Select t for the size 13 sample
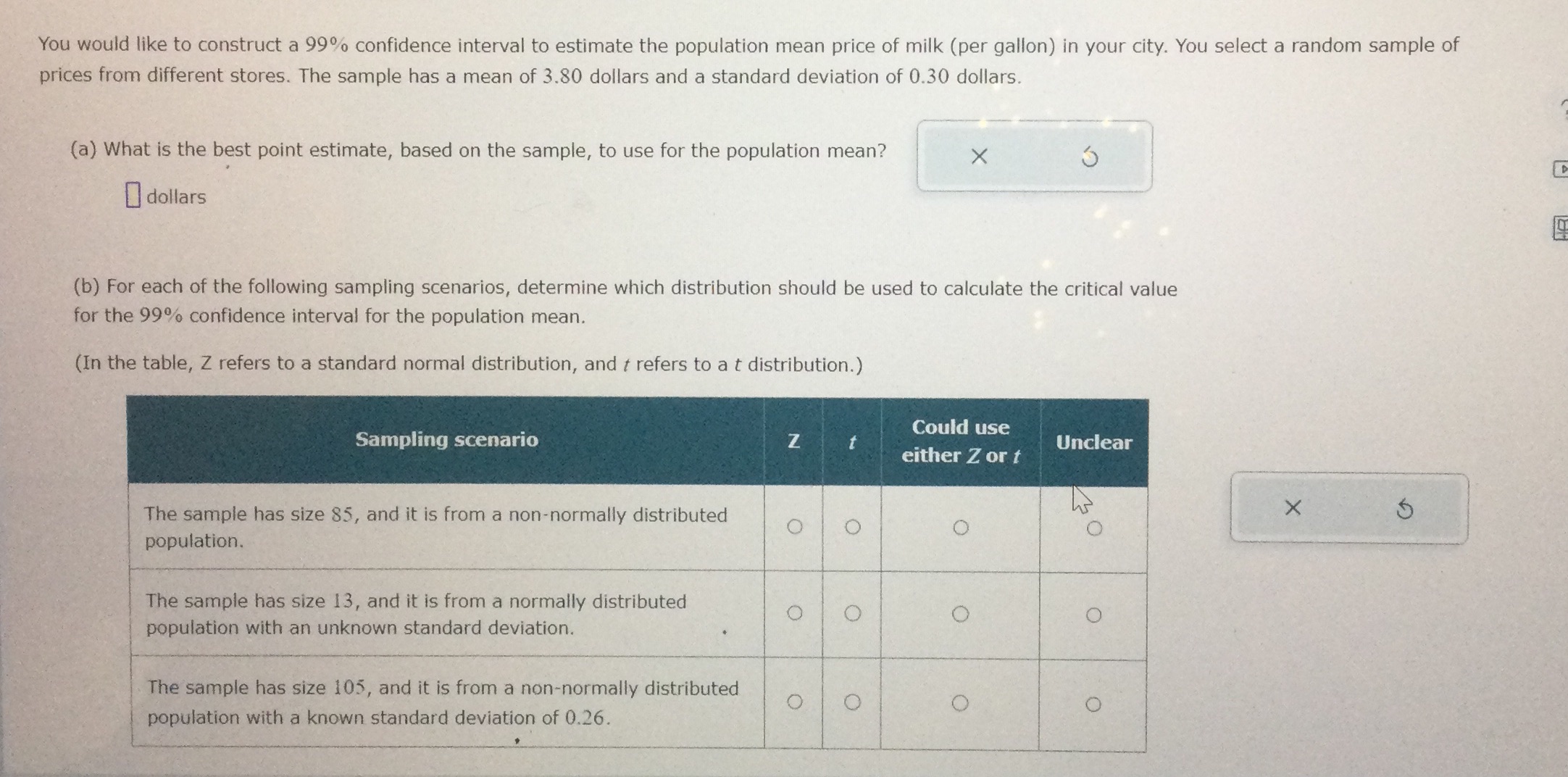The width and height of the screenshot is (1568, 777). coord(853,614)
